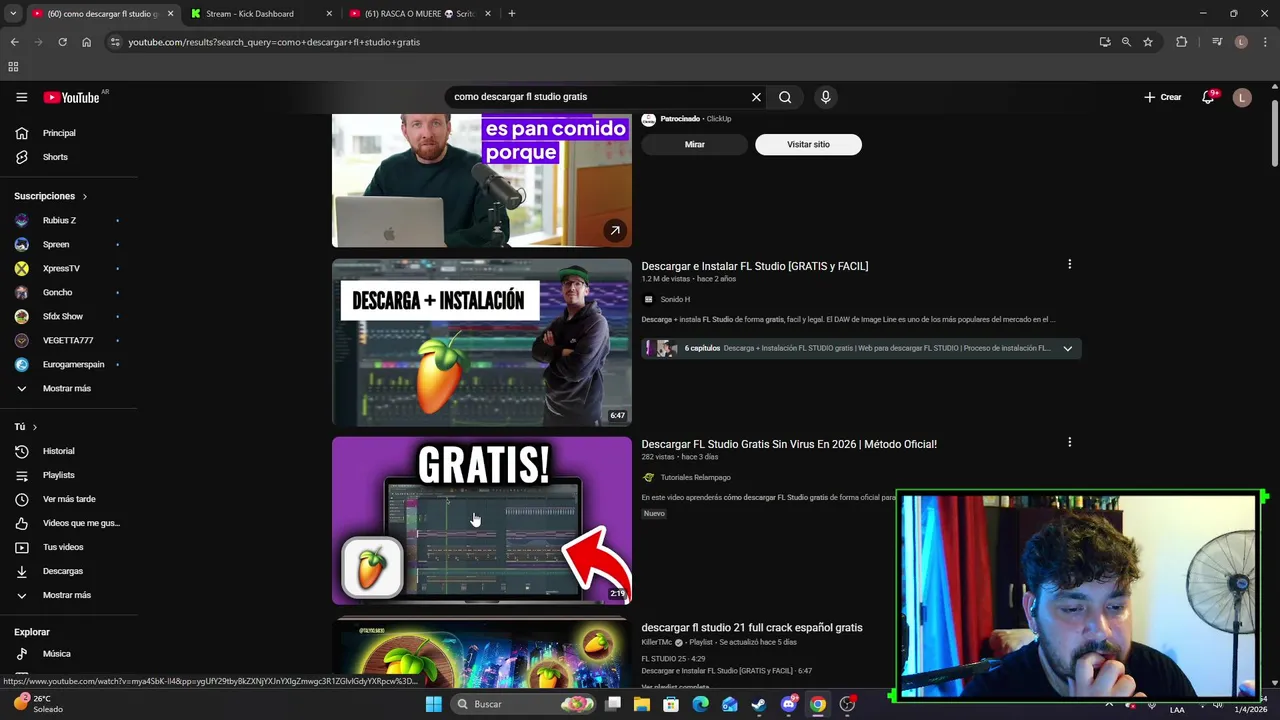Switch to the RASCA O MUERE tab
Viewport: 1280px width, 720px height.
420,14
